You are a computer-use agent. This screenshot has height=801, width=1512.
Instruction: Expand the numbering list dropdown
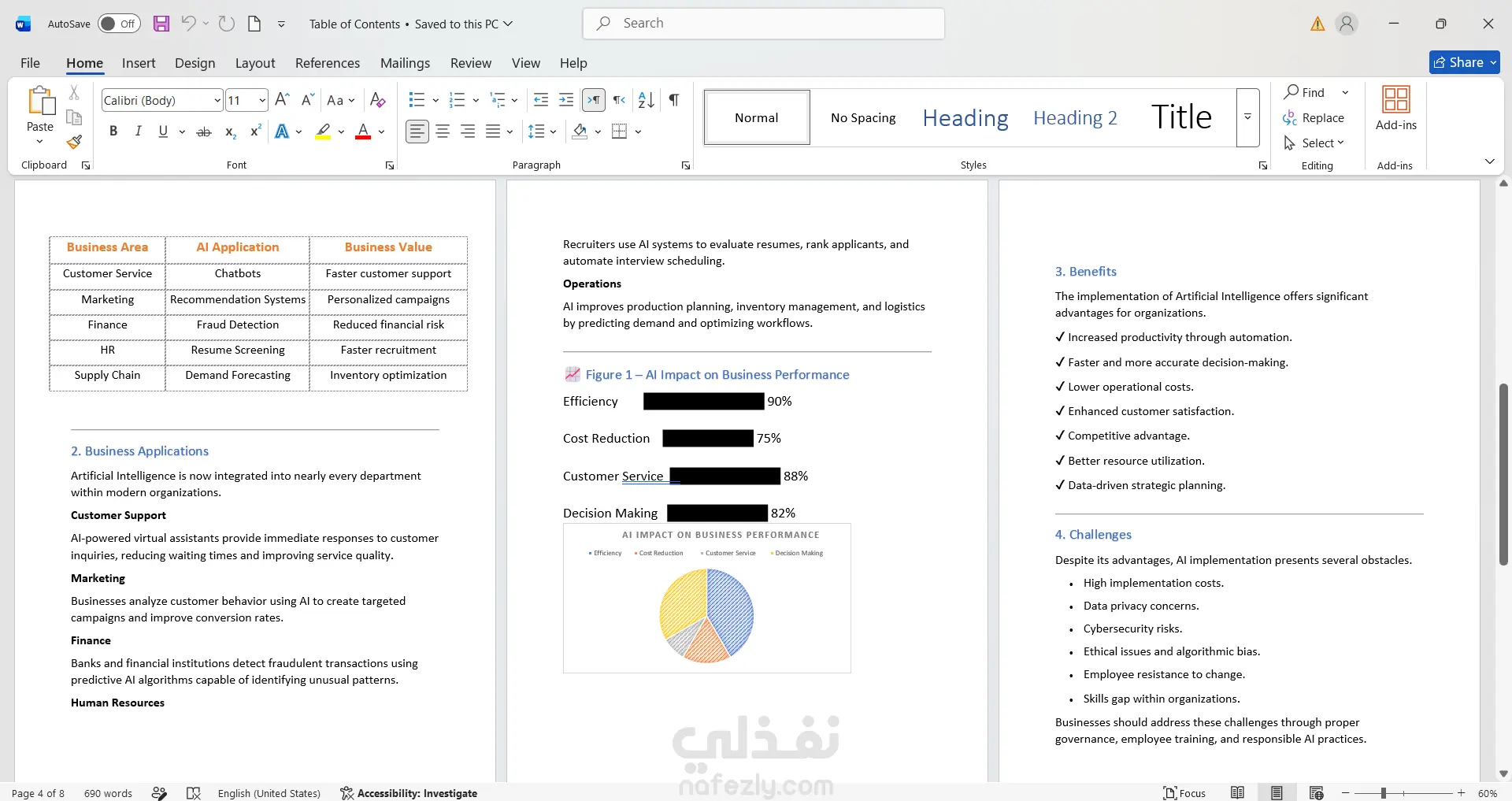coord(476,100)
